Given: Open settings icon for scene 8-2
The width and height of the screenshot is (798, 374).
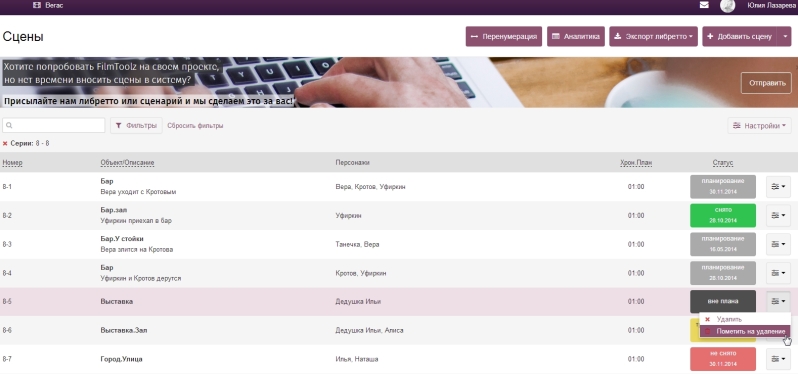Looking at the screenshot, I should (x=778, y=216).
